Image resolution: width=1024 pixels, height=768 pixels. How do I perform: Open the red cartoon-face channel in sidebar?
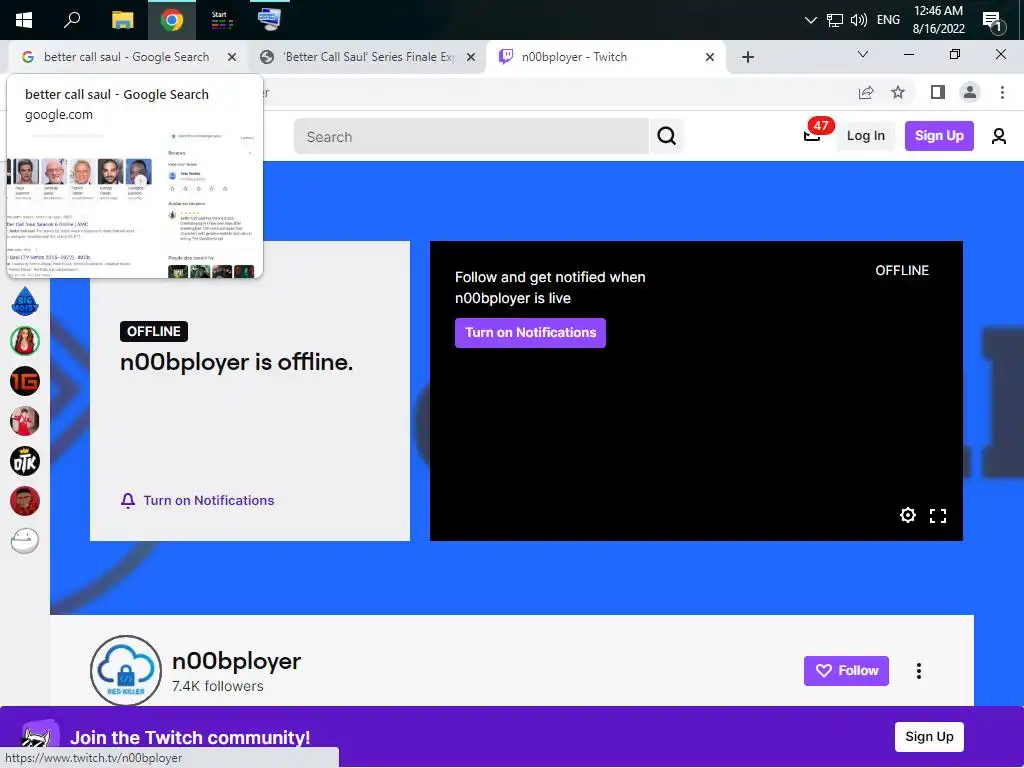25,501
